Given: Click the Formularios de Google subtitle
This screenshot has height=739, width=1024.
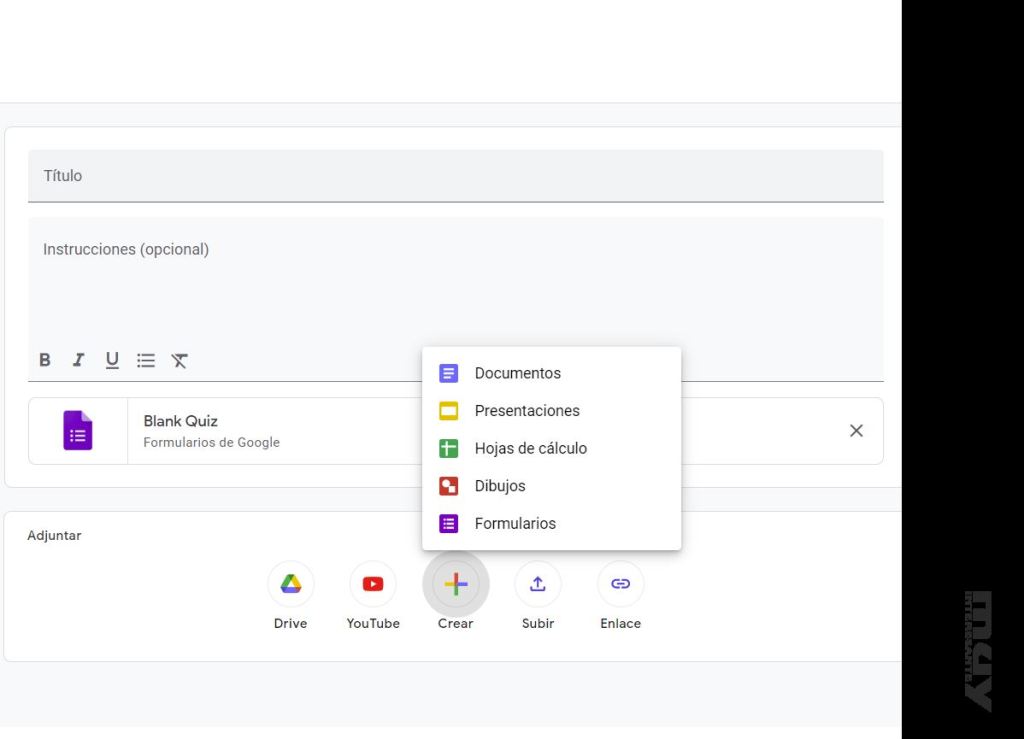Looking at the screenshot, I should point(212,443).
